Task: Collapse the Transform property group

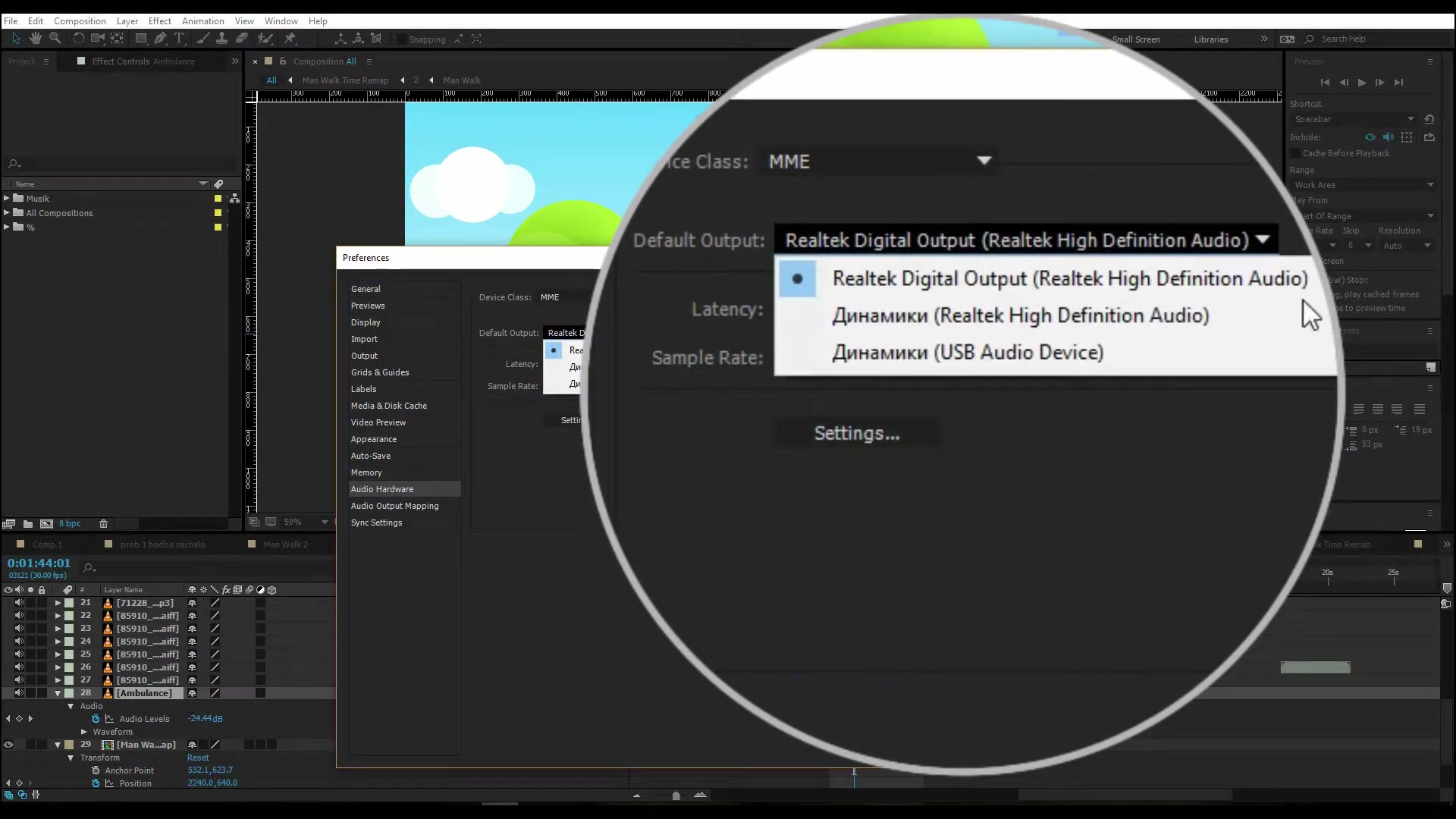Action: coord(71,758)
